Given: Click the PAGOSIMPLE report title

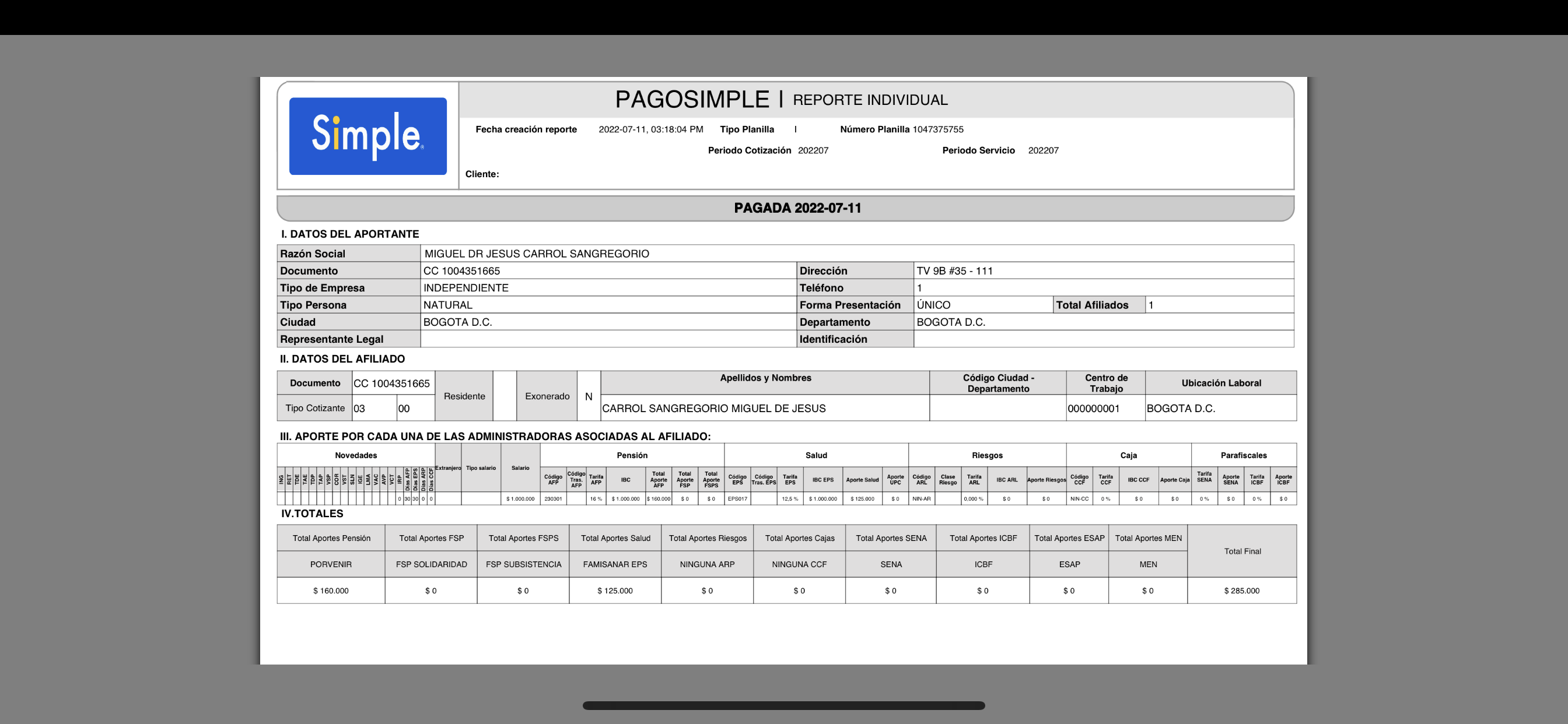Looking at the screenshot, I should pyautogui.click(x=691, y=99).
